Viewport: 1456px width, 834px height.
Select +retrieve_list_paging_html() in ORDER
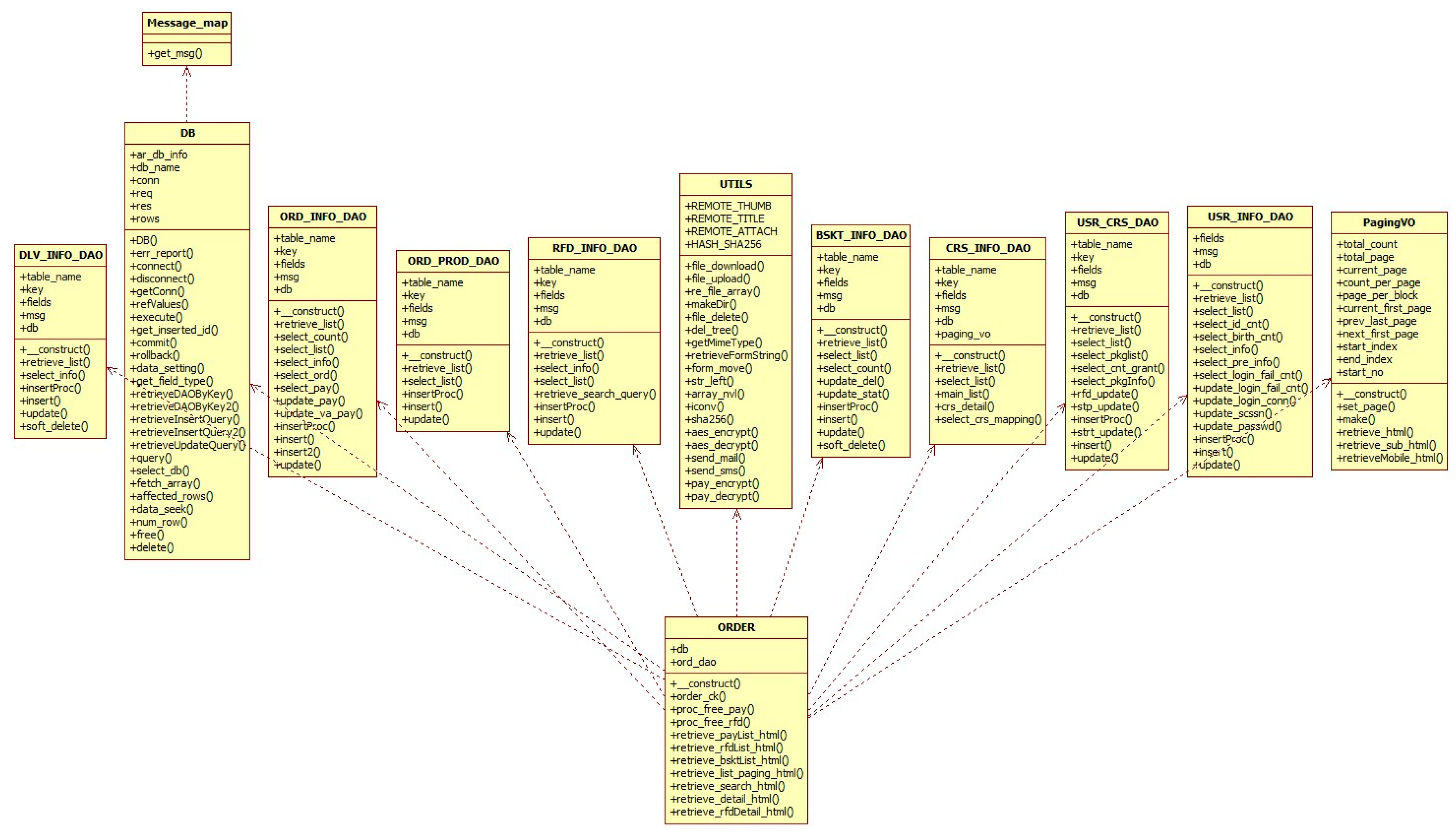[x=737, y=773]
